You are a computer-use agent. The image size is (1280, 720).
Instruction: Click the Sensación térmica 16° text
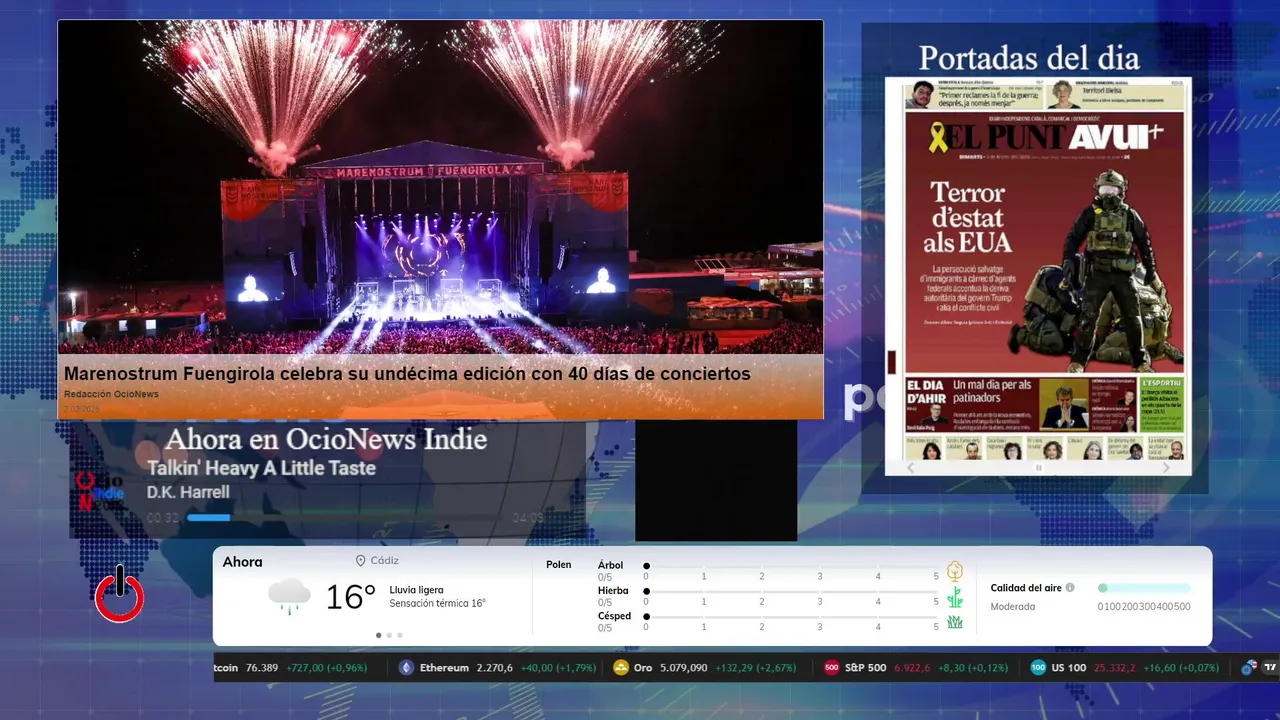coord(437,603)
